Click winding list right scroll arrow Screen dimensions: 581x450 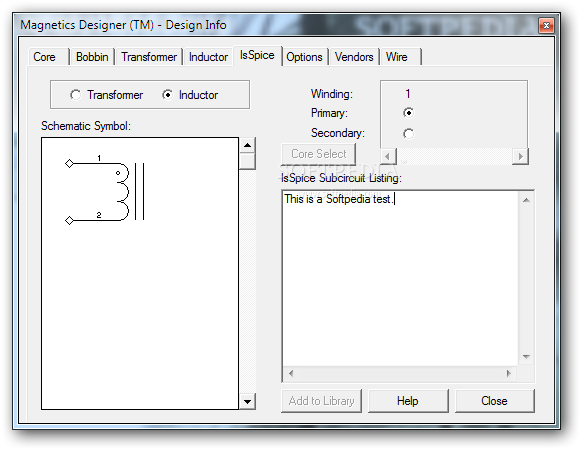pos(520,156)
